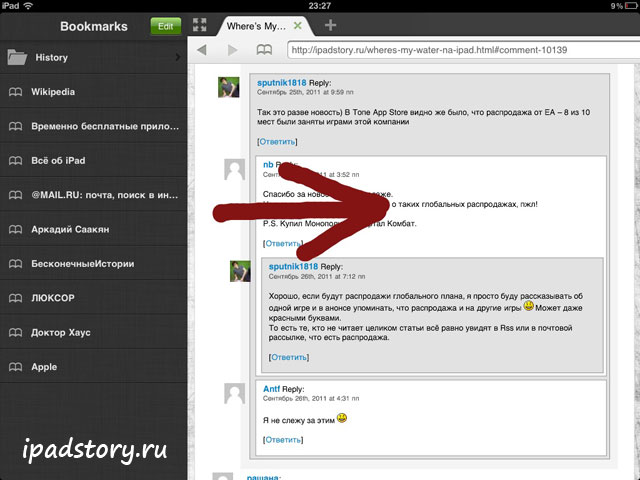Click the History folder icon

[17, 58]
